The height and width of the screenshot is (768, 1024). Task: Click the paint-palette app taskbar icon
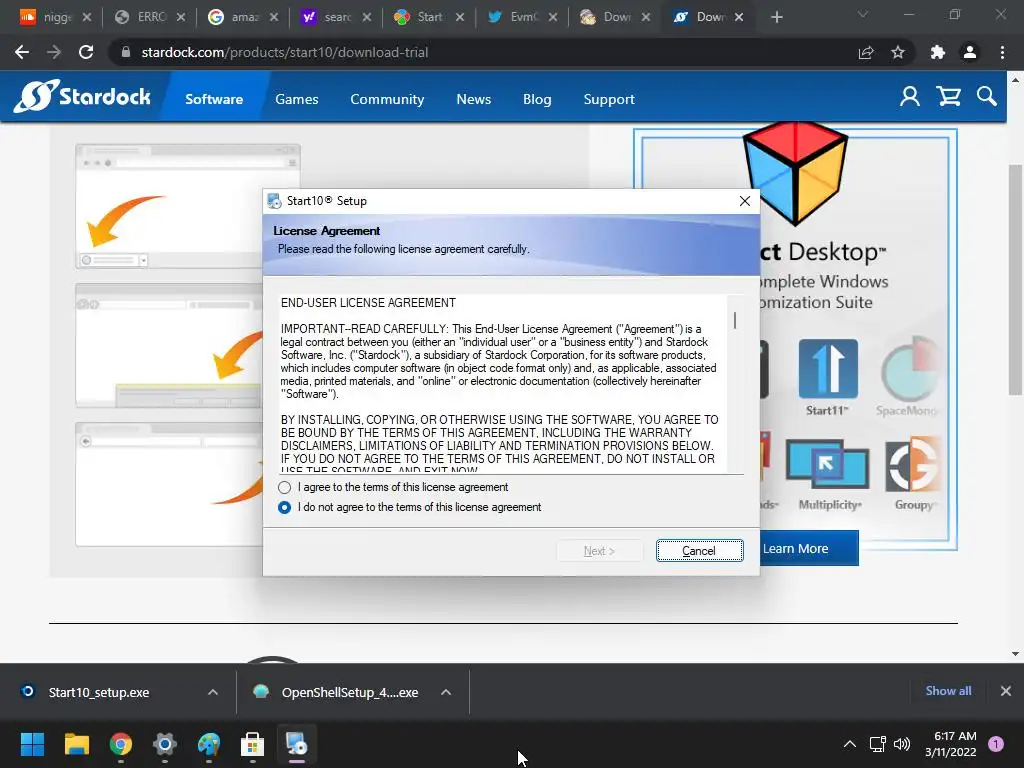(x=209, y=744)
